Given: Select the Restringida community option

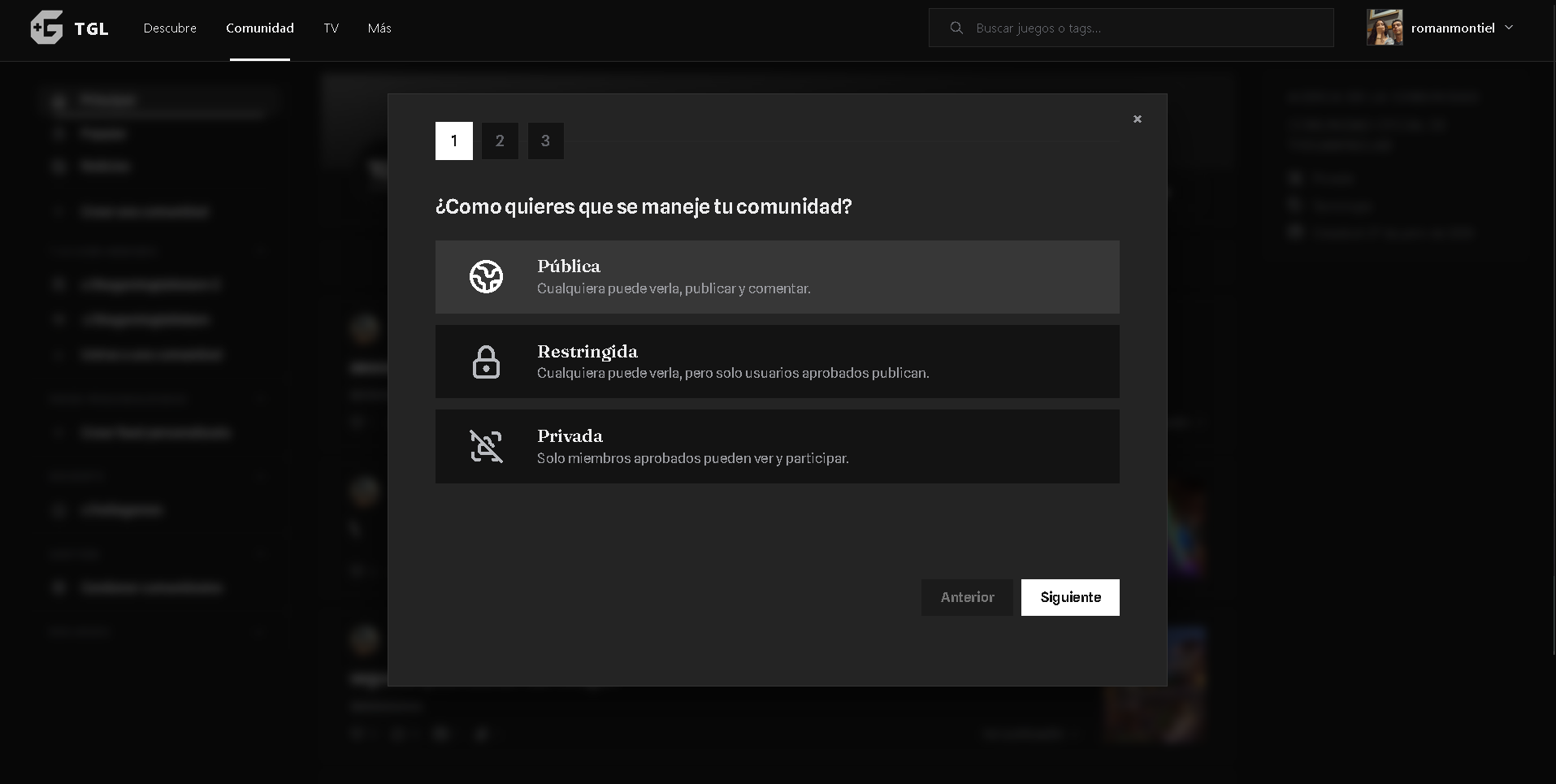Looking at the screenshot, I should coord(778,362).
